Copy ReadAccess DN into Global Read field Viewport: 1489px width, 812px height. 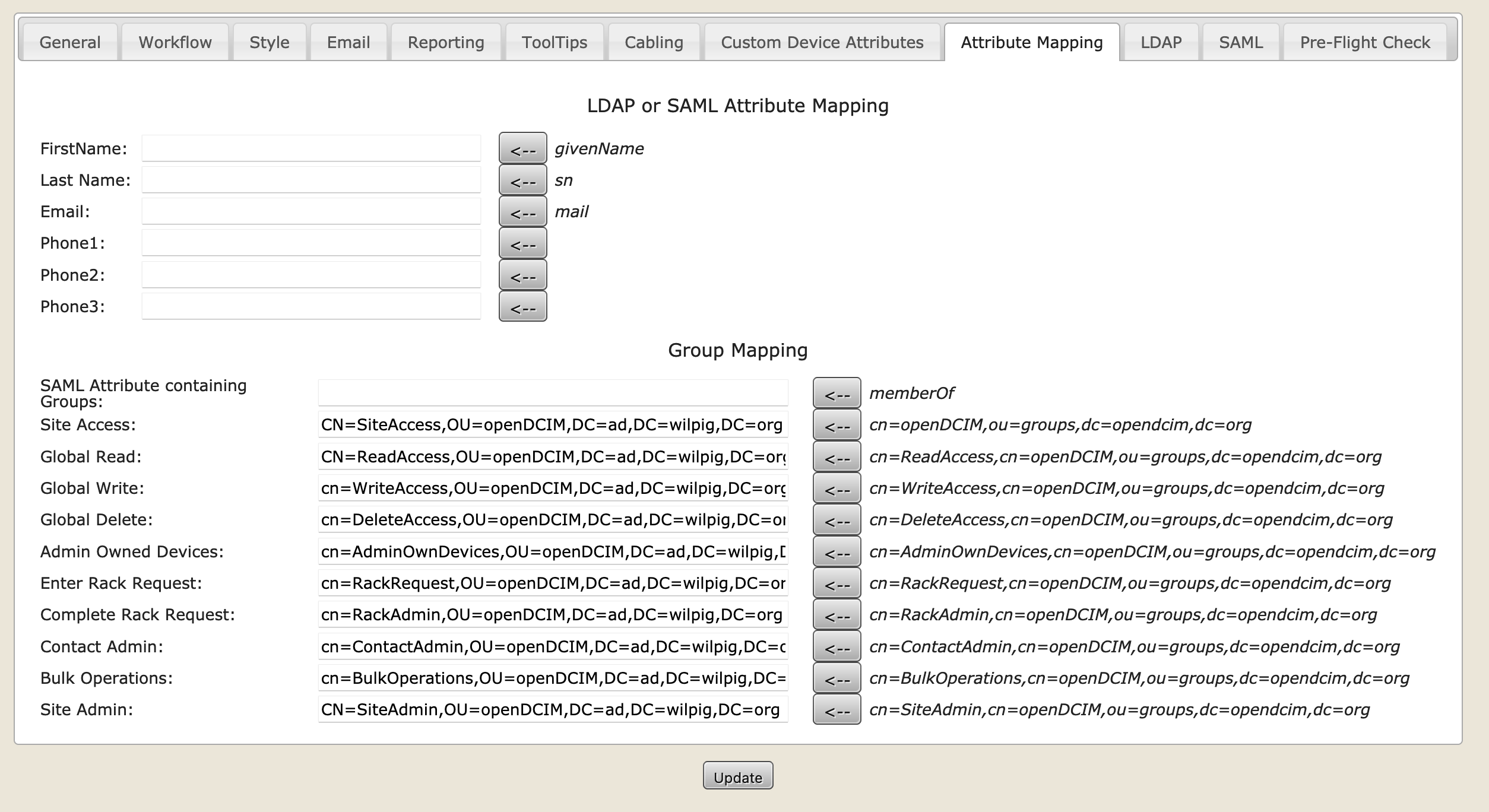(837, 457)
